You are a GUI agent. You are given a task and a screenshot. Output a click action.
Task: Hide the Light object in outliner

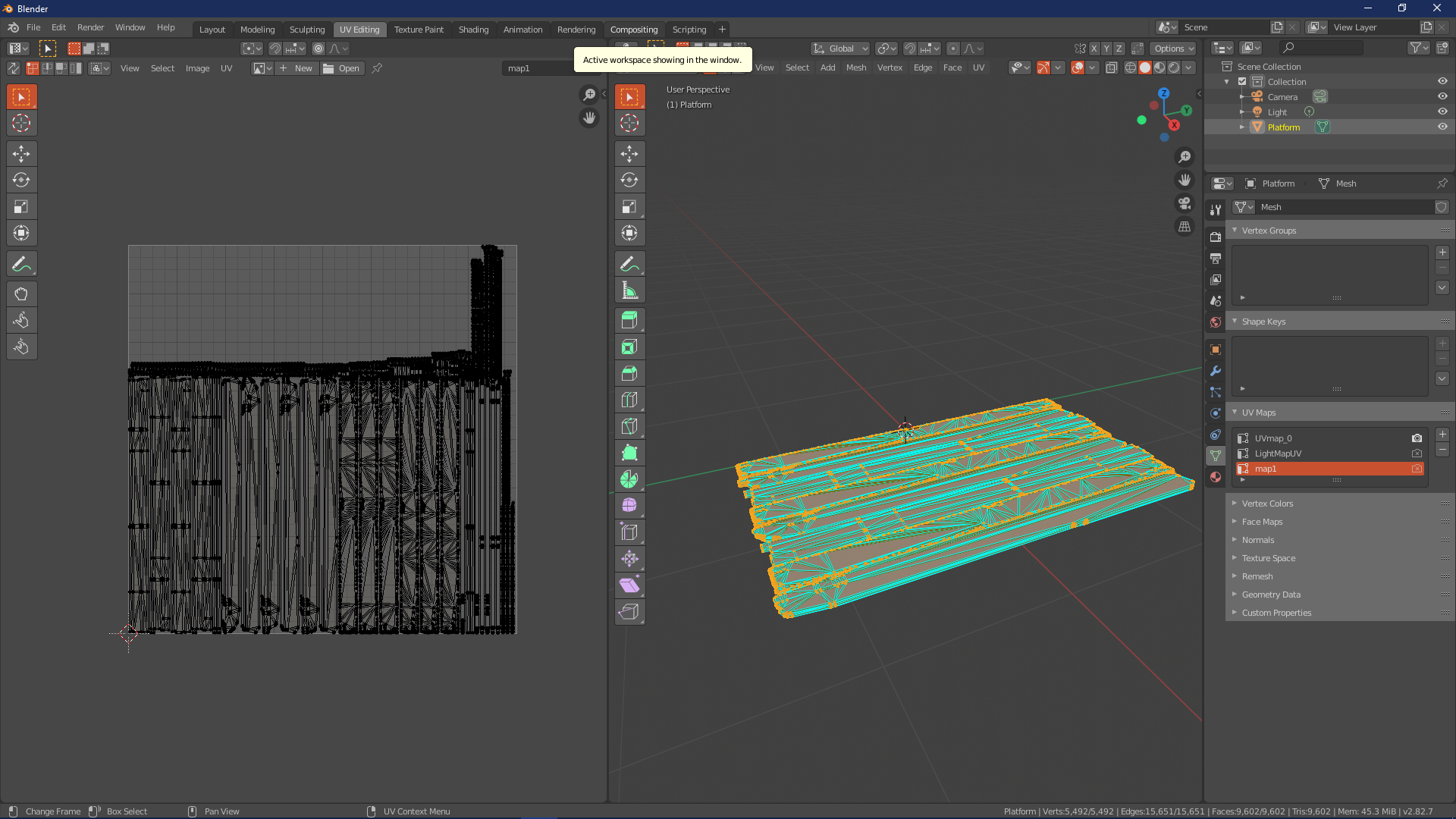click(1442, 112)
